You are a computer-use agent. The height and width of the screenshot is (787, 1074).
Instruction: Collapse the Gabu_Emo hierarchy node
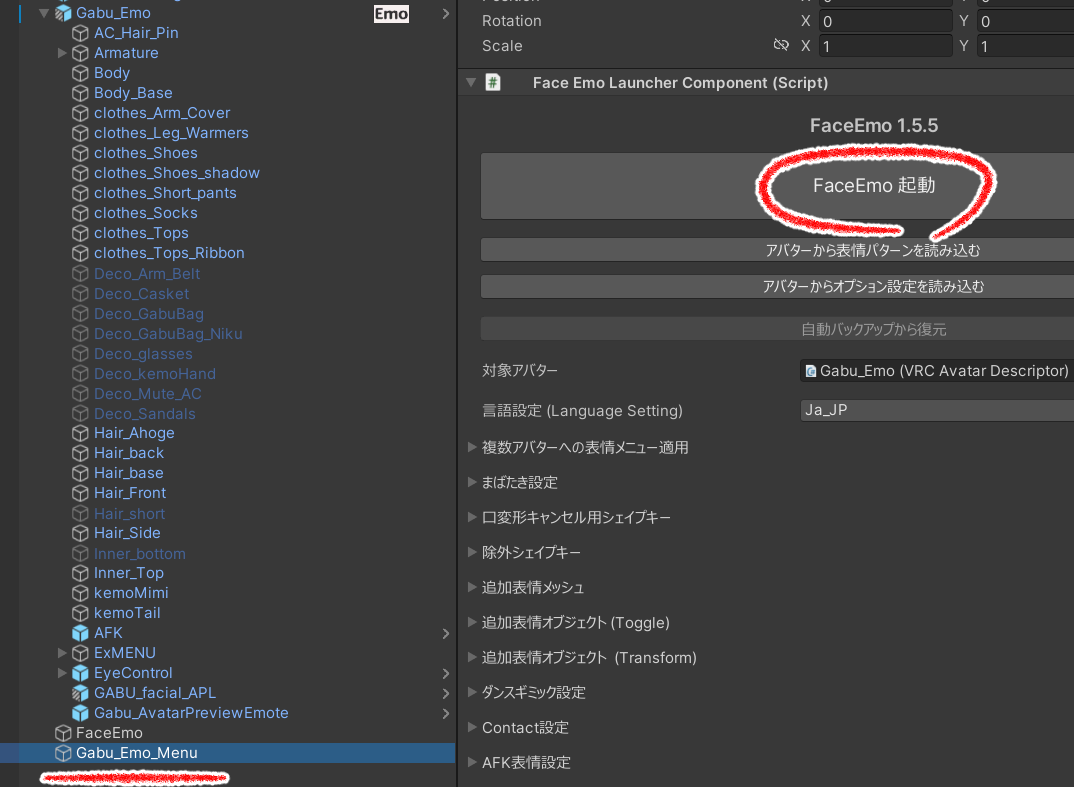[44, 13]
